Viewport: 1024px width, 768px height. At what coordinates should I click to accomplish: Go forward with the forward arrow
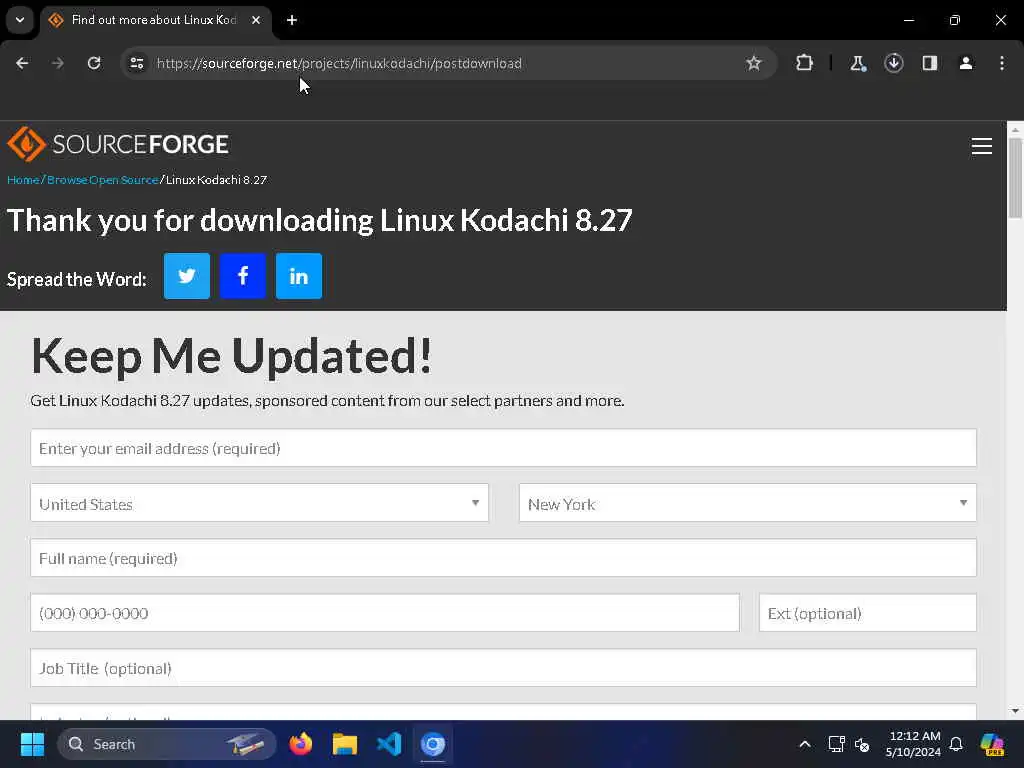pos(57,63)
